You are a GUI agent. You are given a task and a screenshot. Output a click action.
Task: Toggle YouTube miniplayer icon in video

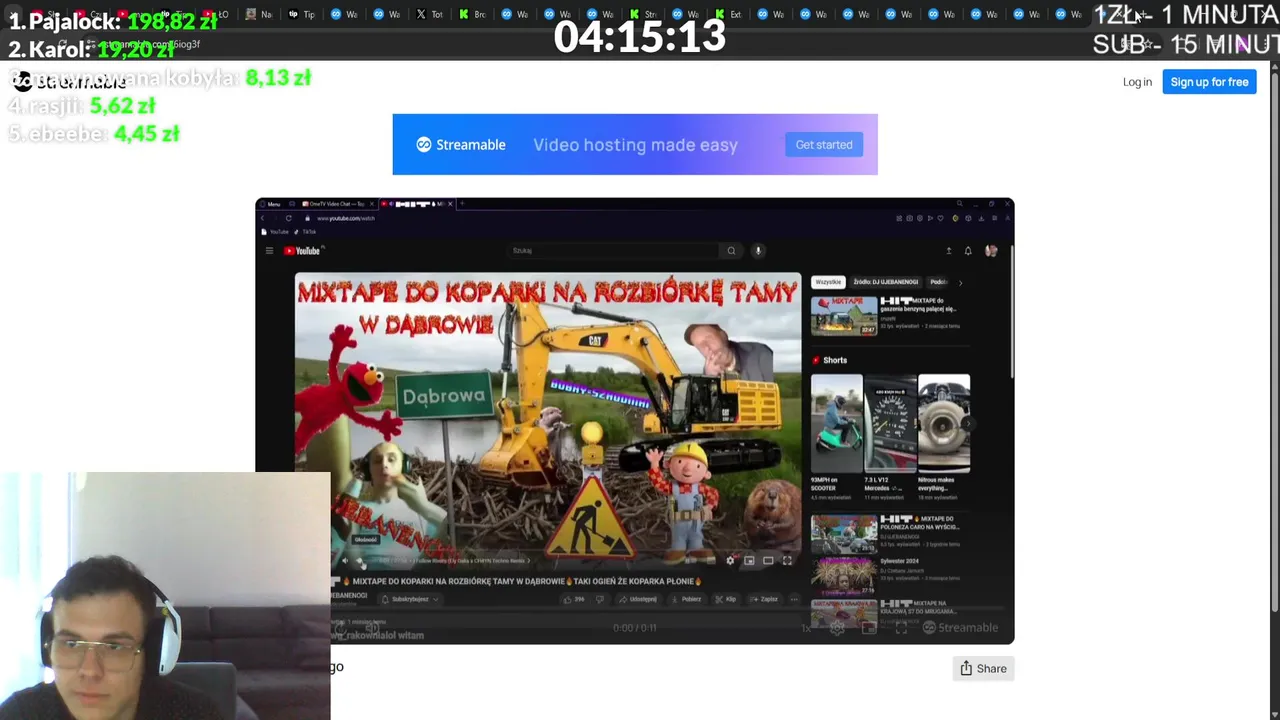pos(749,561)
